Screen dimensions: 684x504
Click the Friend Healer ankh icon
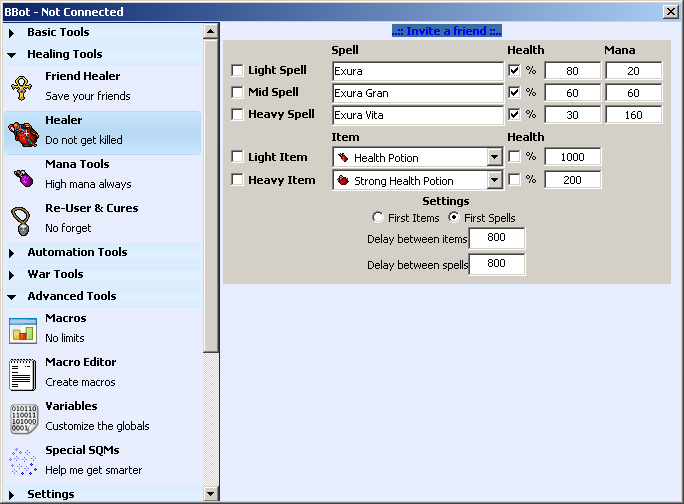point(22,87)
